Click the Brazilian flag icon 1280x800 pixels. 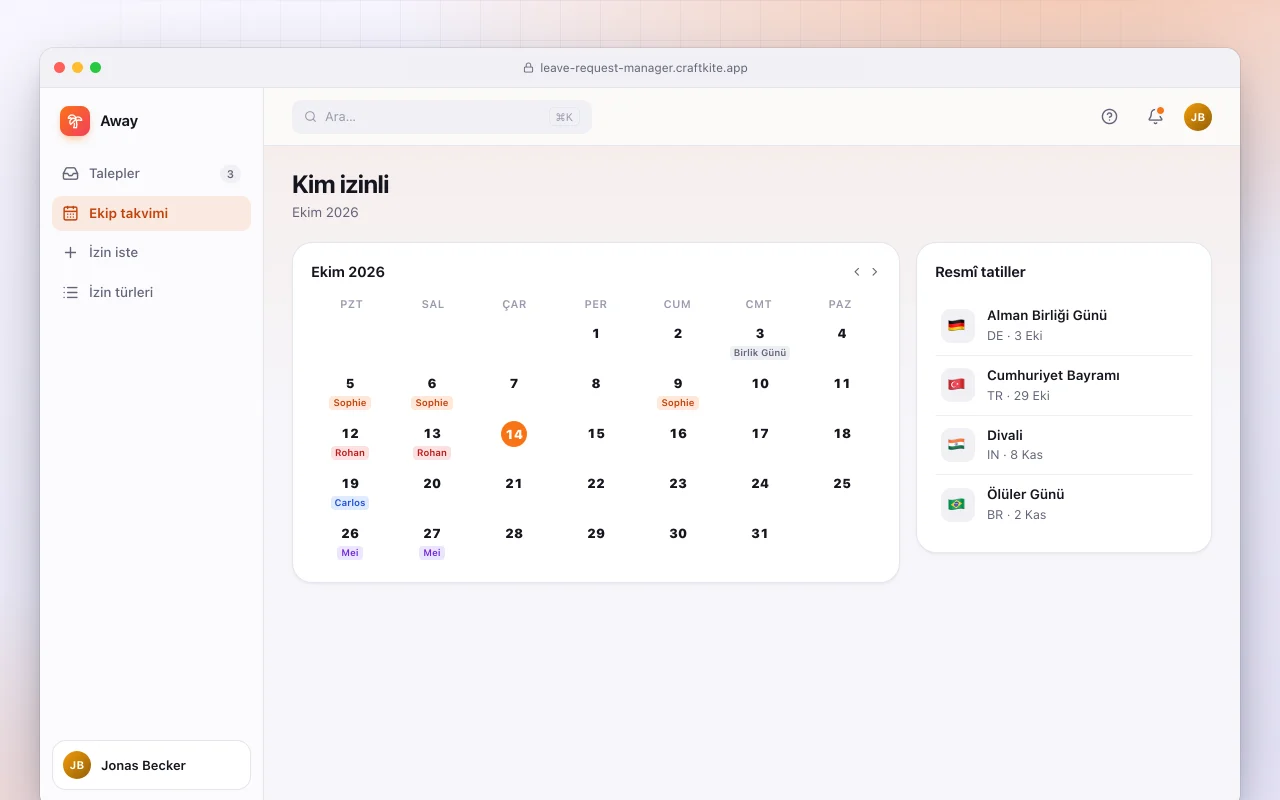tap(957, 504)
